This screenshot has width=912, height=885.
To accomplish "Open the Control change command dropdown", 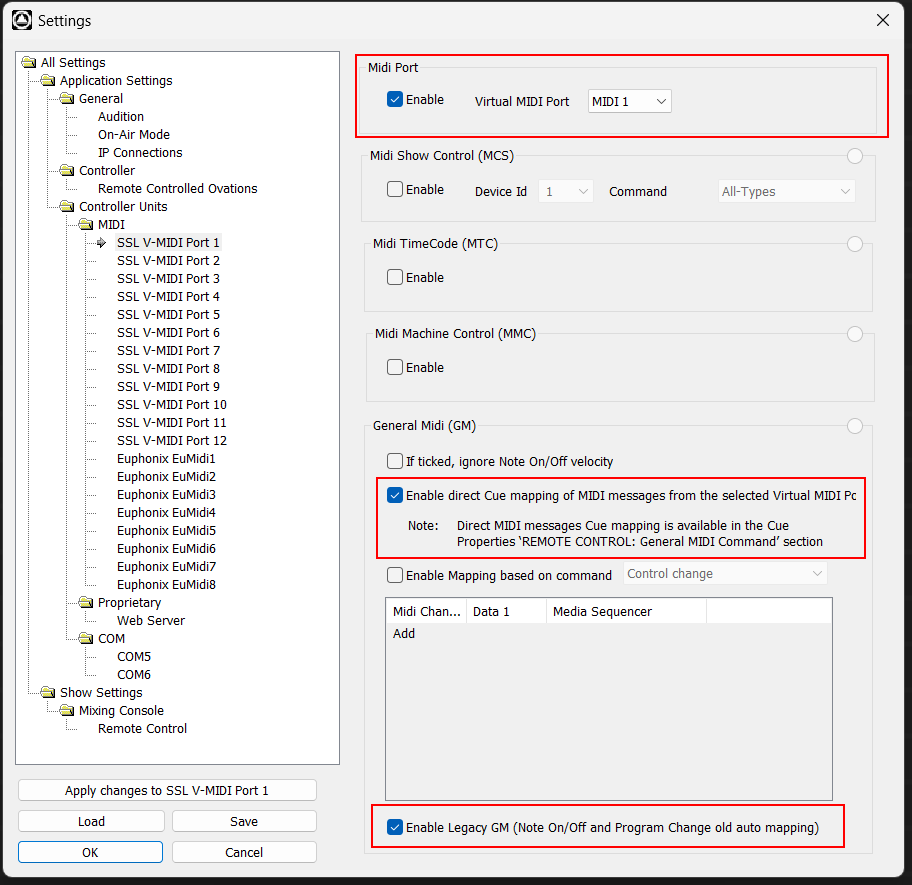I will pyautogui.click(x=725, y=574).
